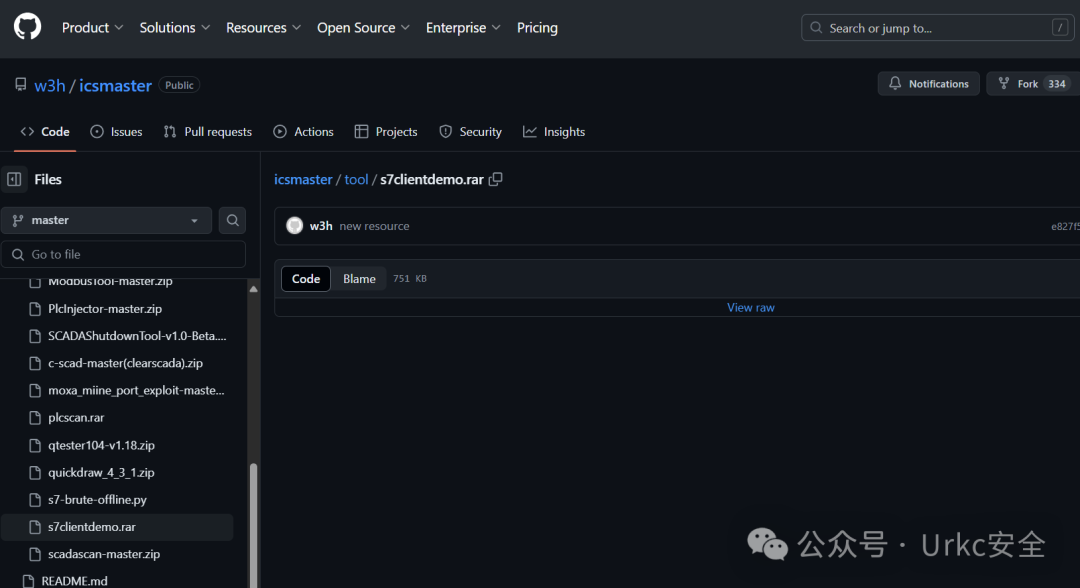The height and width of the screenshot is (588, 1080).
Task: Click the Search or jump to field
Action: point(937,28)
